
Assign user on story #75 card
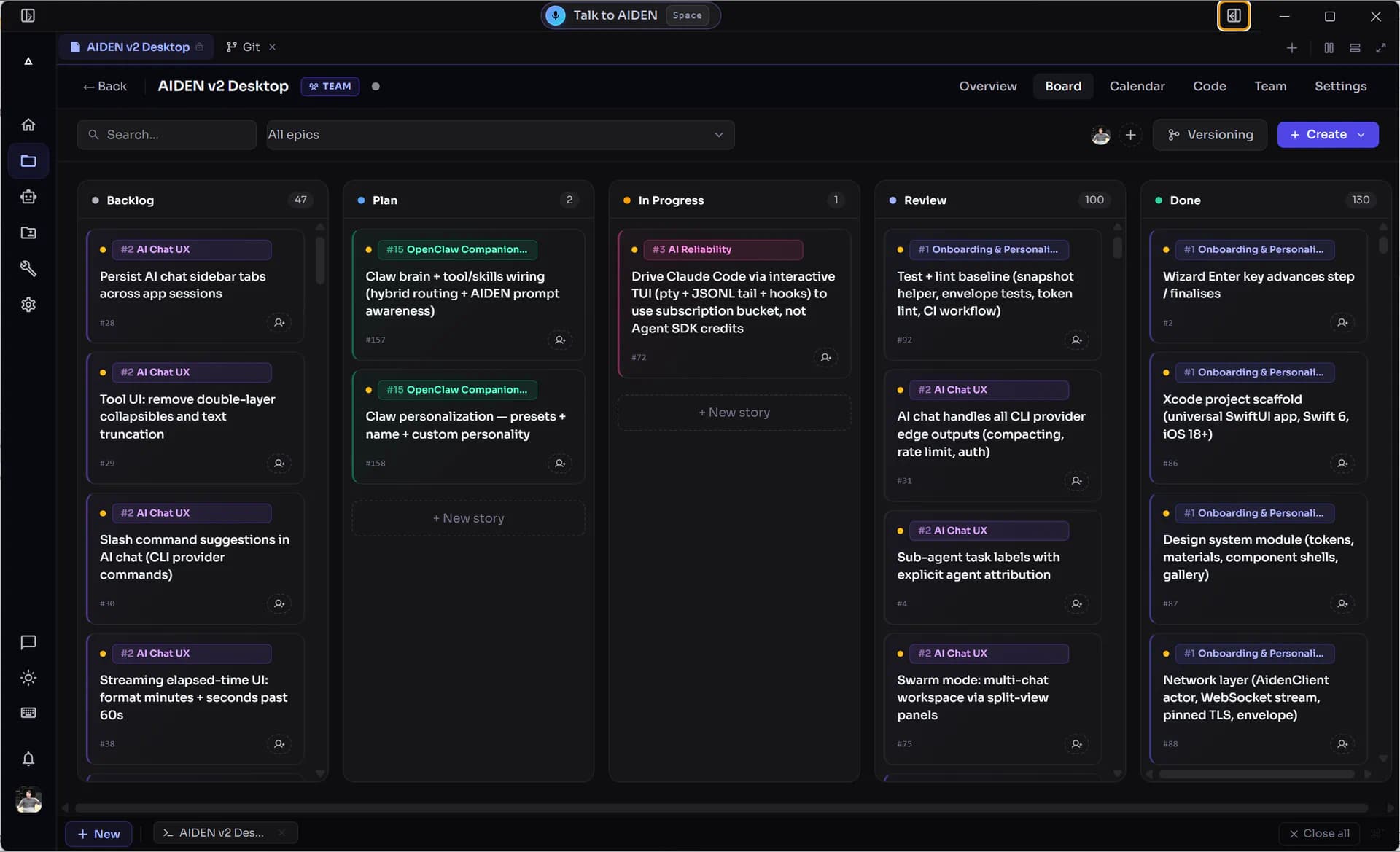click(1076, 743)
